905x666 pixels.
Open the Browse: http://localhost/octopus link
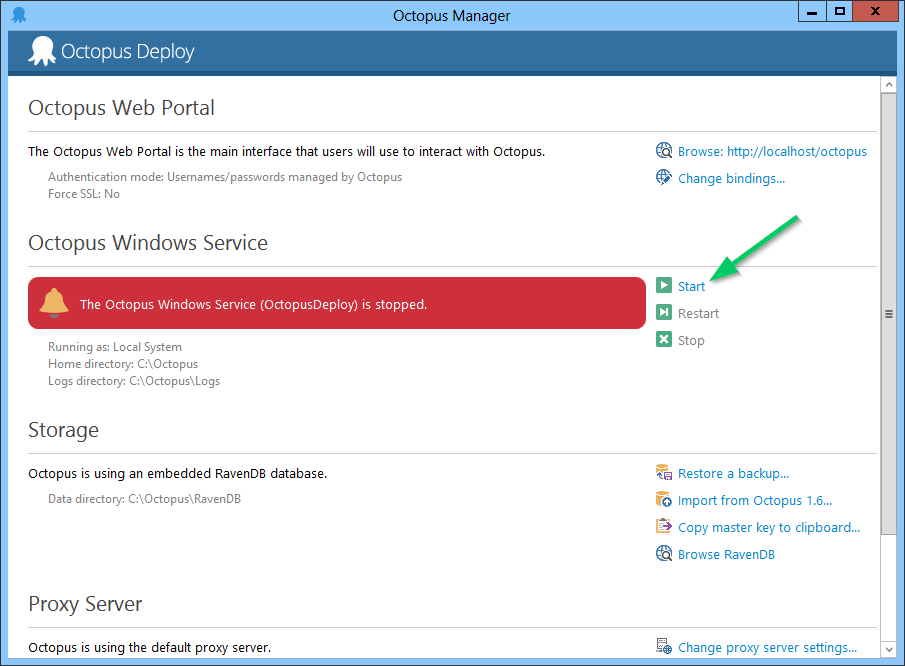coord(772,152)
